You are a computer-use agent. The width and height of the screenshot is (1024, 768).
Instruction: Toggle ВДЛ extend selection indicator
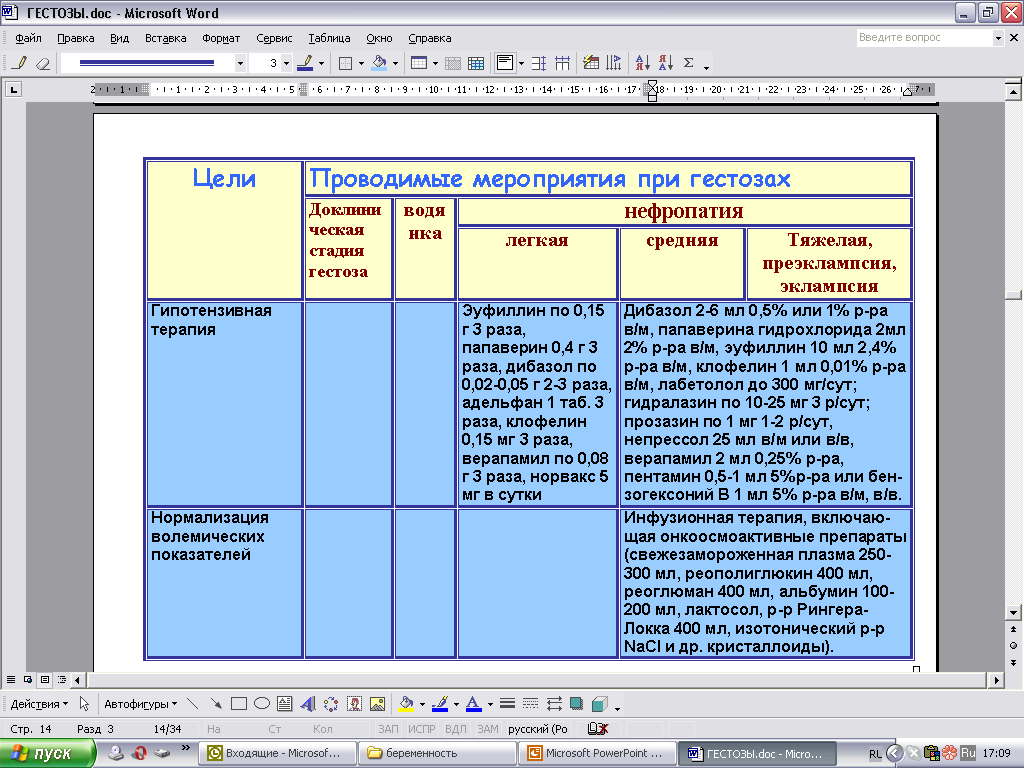pos(455,729)
